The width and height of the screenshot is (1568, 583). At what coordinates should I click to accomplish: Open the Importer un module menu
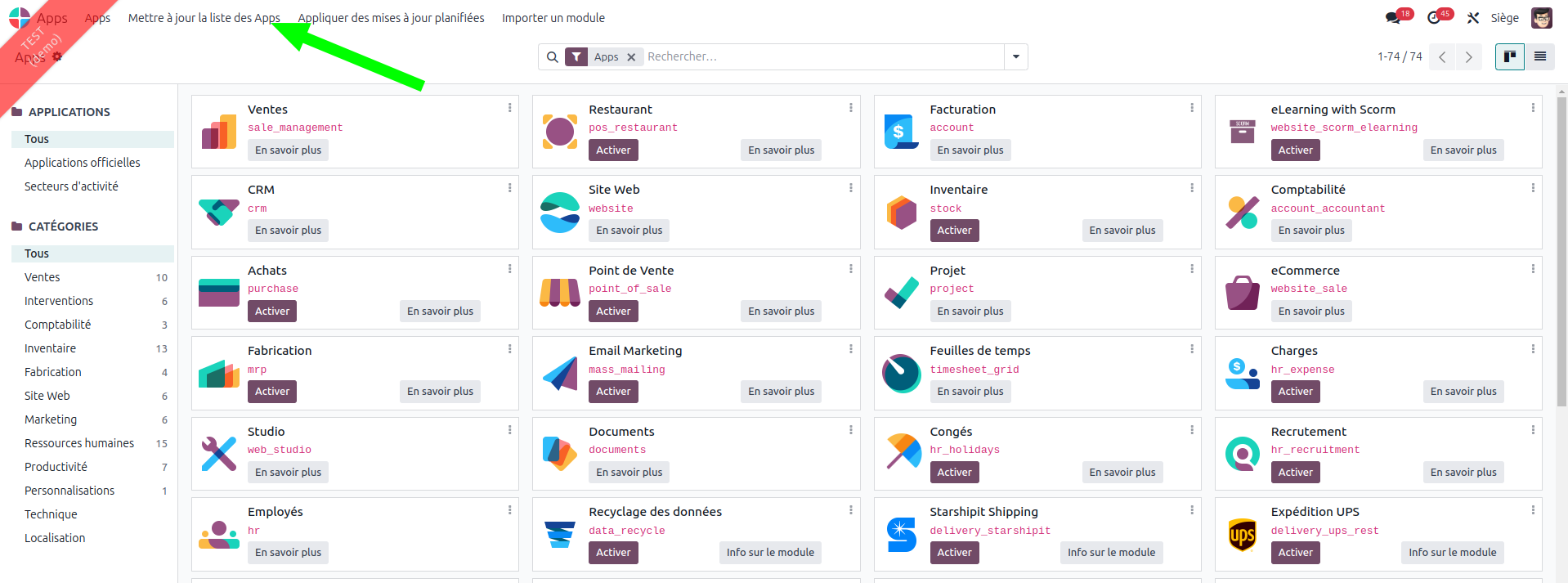(x=553, y=18)
